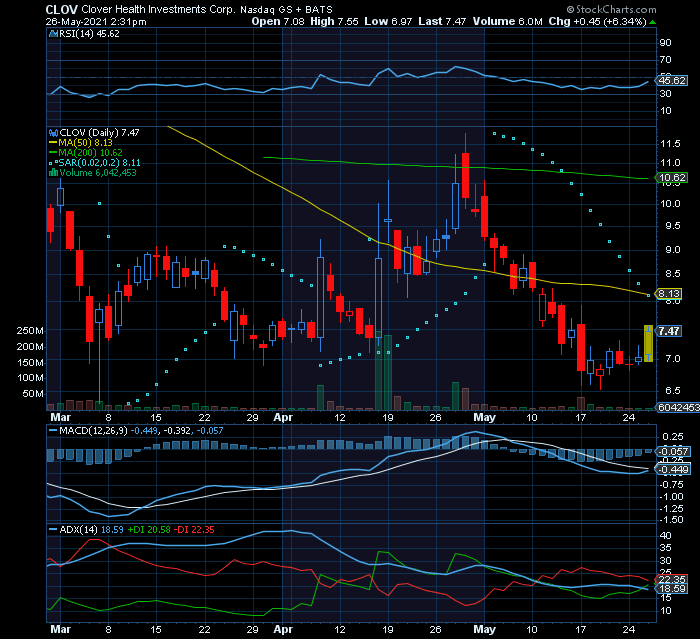Screen dimensions: 700x639
Task: Click the -0.449 MACD tag on axis
Action: click(673, 470)
